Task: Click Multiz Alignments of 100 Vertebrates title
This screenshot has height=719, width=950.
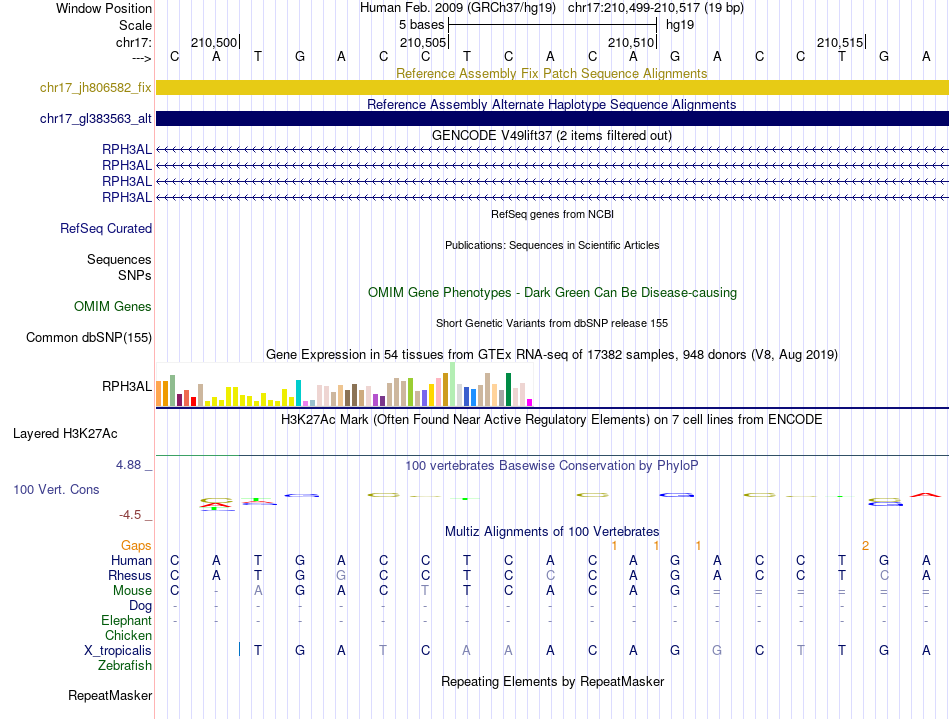Action: pyautogui.click(x=552, y=531)
